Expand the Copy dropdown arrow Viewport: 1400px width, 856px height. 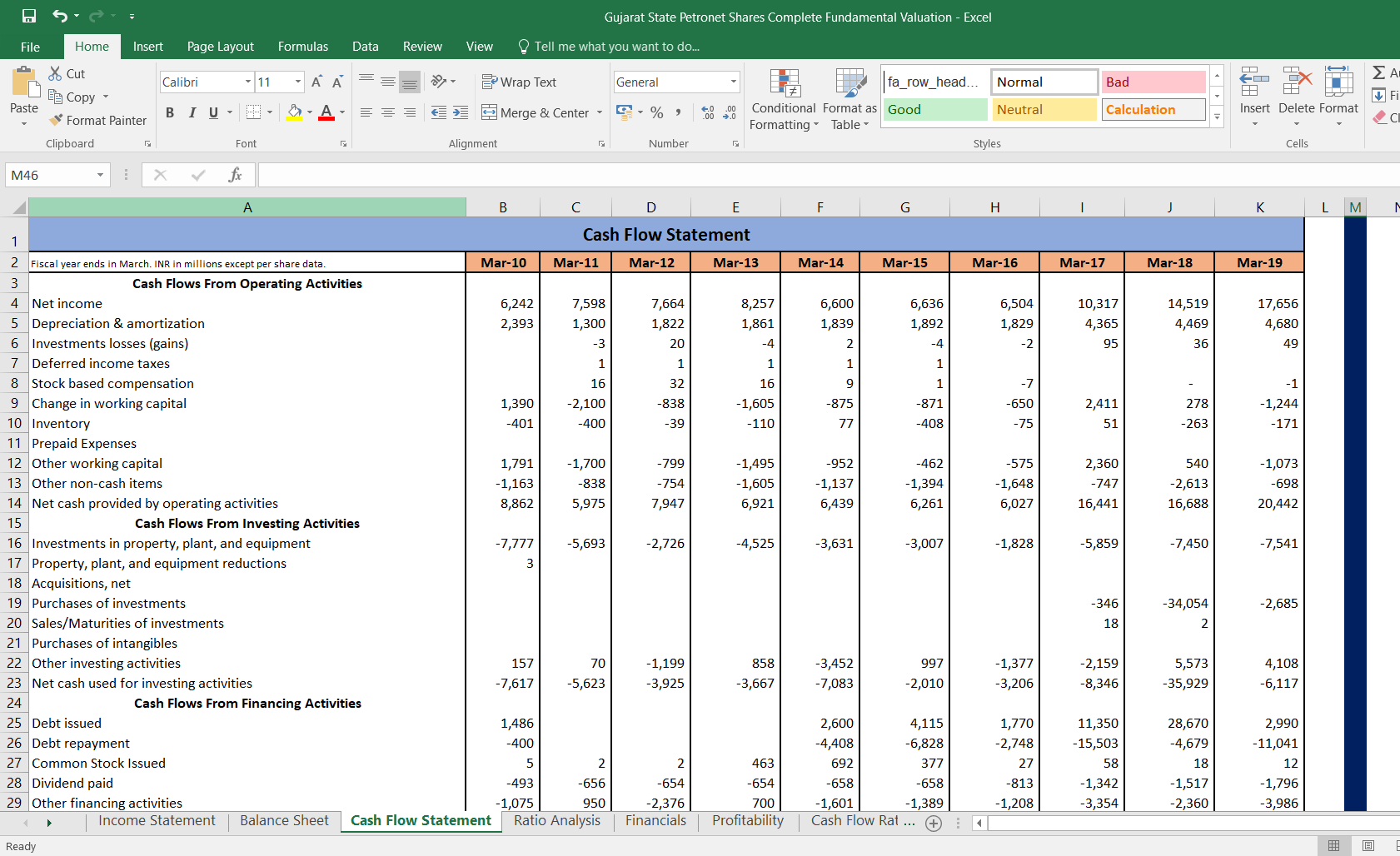[106, 97]
